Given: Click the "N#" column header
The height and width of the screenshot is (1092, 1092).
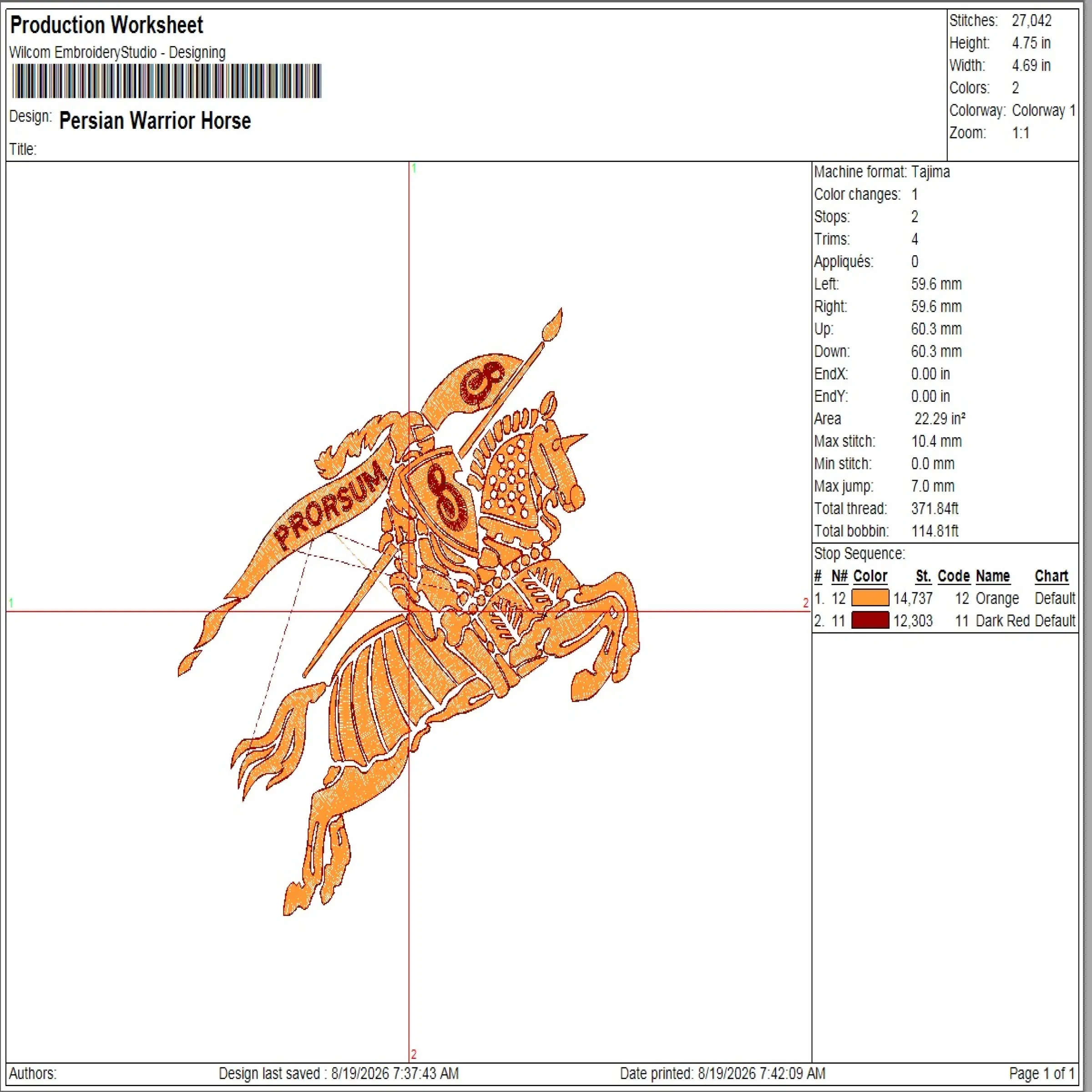Looking at the screenshot, I should point(839,576).
